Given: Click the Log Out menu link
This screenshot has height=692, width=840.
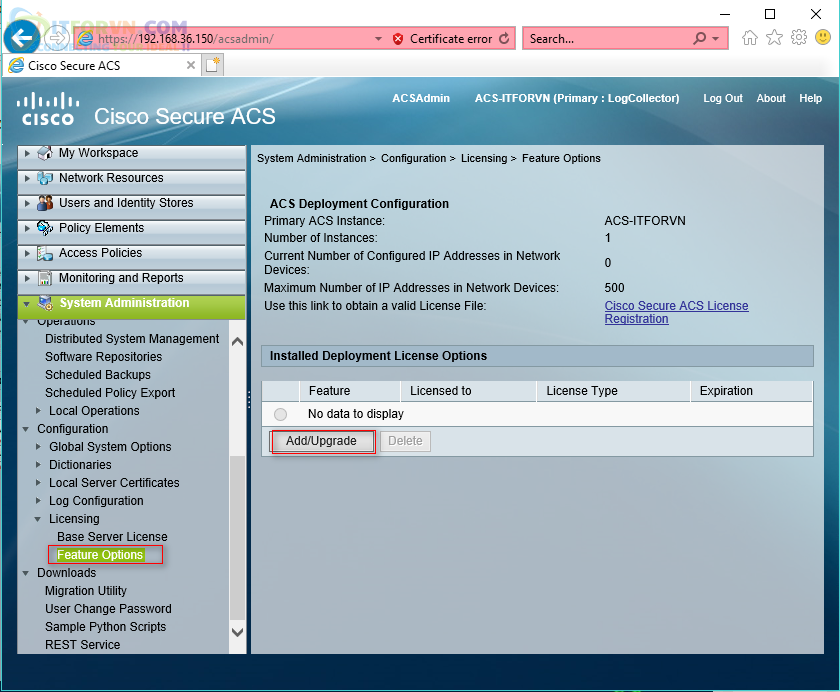Looking at the screenshot, I should [722, 98].
